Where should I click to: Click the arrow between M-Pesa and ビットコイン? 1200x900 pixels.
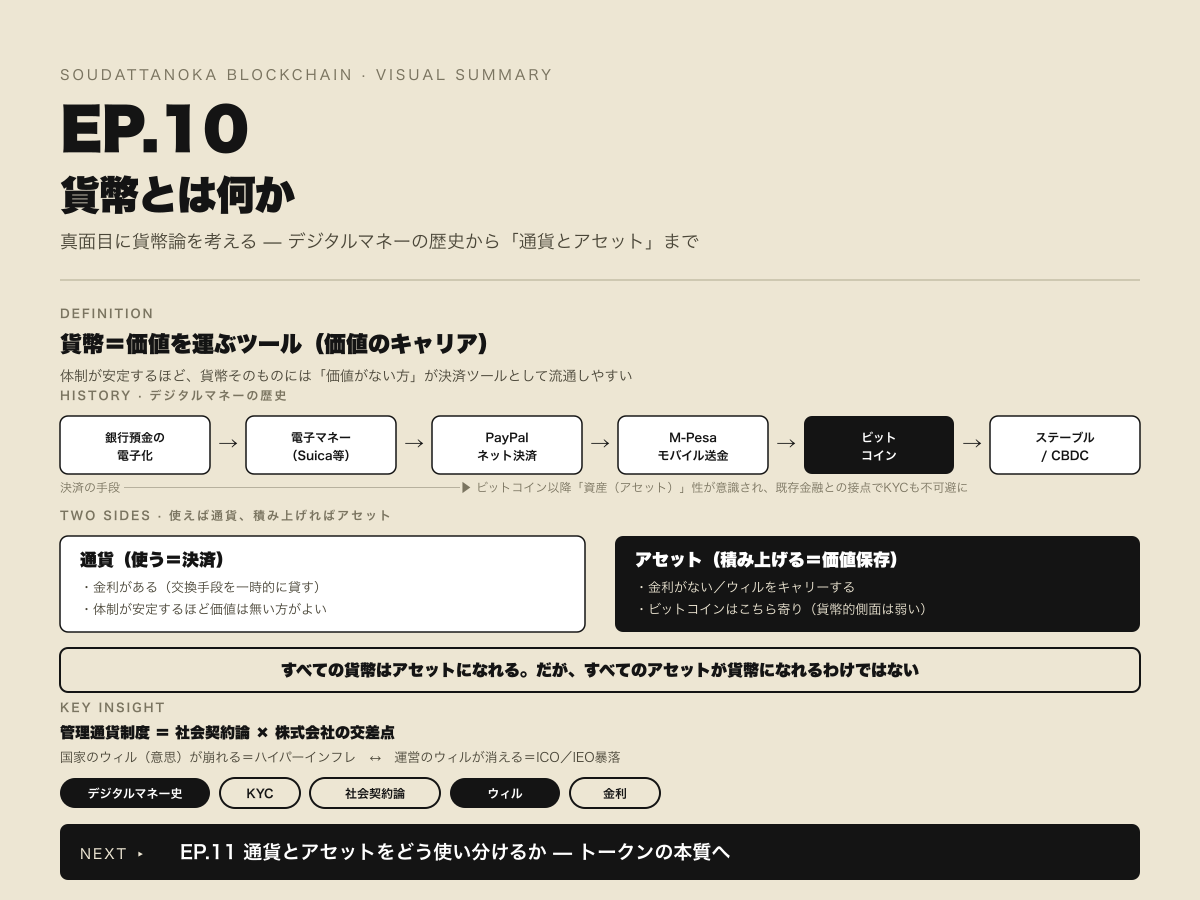[786, 444]
